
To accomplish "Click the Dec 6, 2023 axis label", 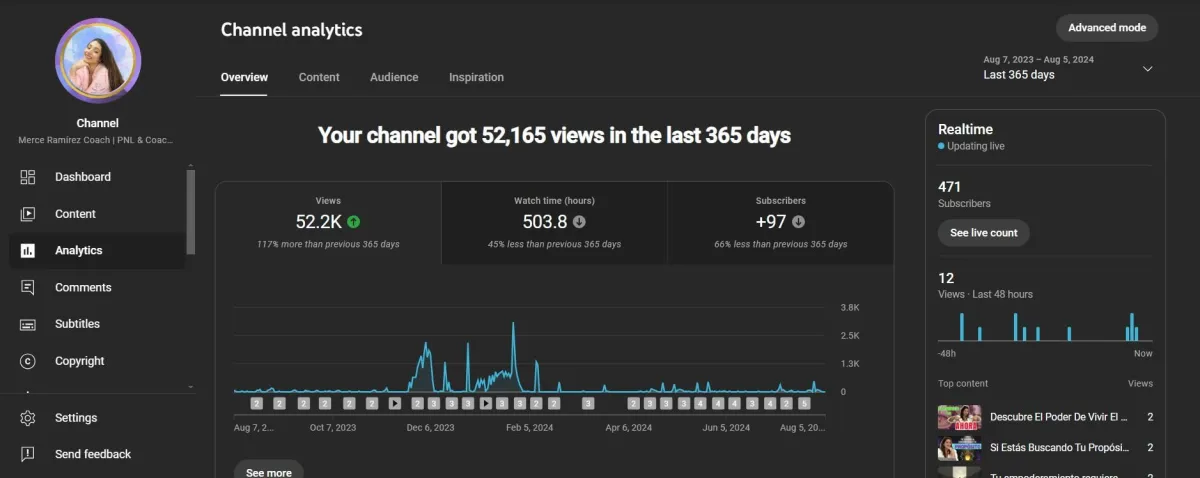I will pyautogui.click(x=431, y=427).
